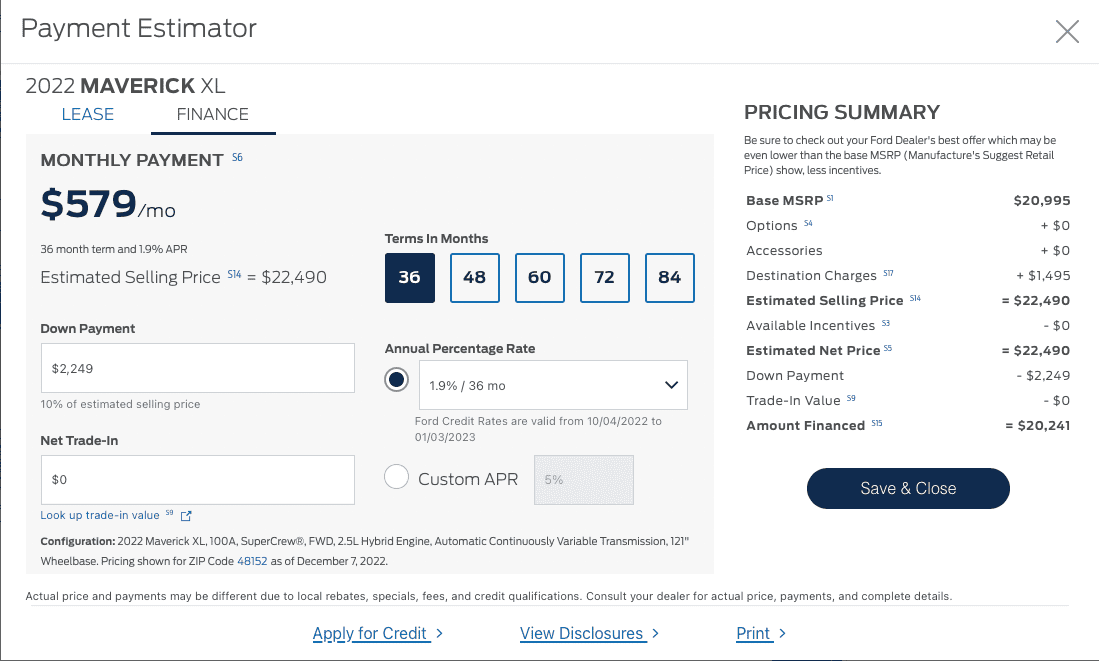Click the PRICING SUMMARY heading

pyautogui.click(x=842, y=112)
